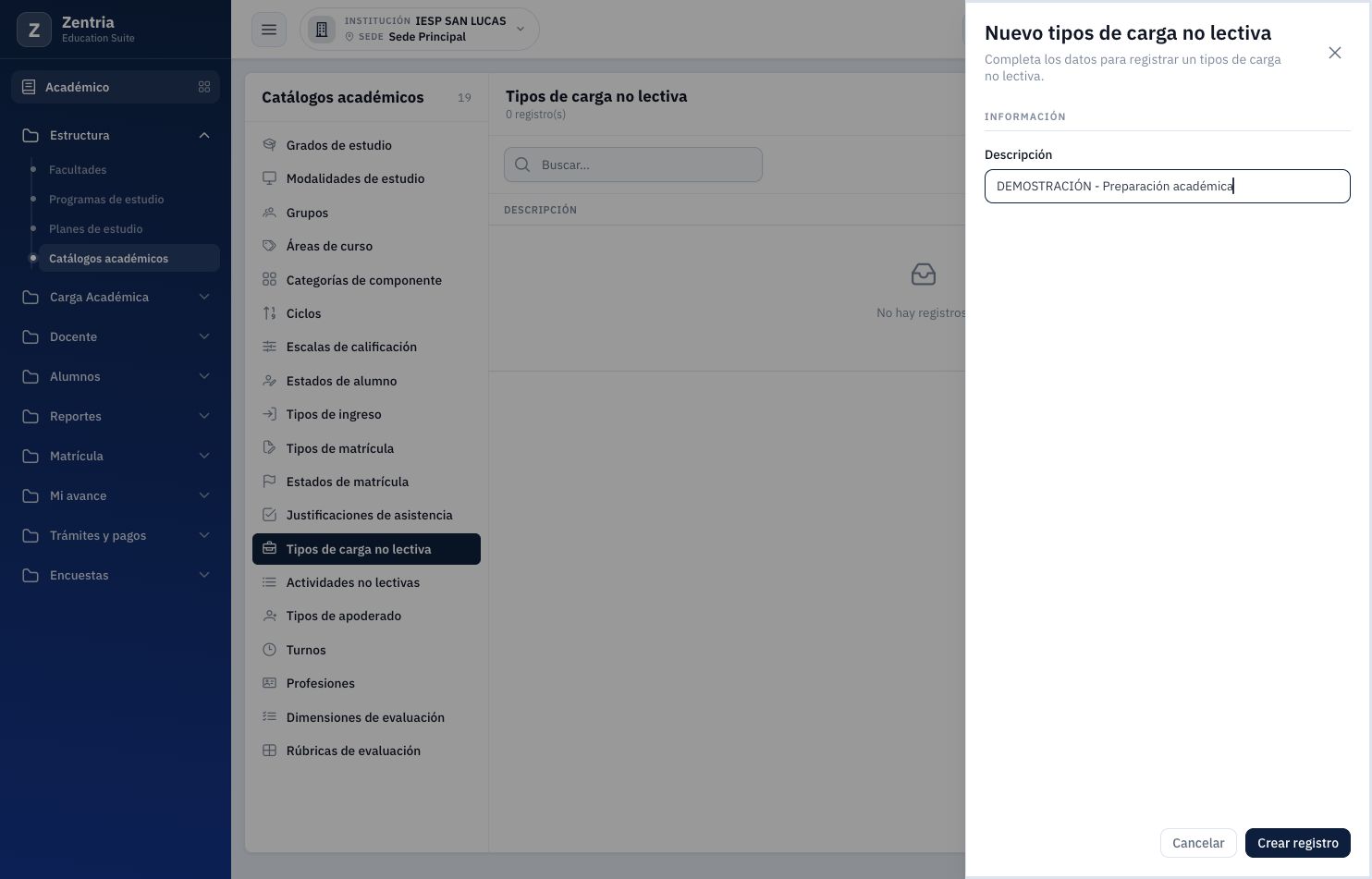Click into the Descripción text field
This screenshot has height=879, width=1372.
click(x=1168, y=186)
